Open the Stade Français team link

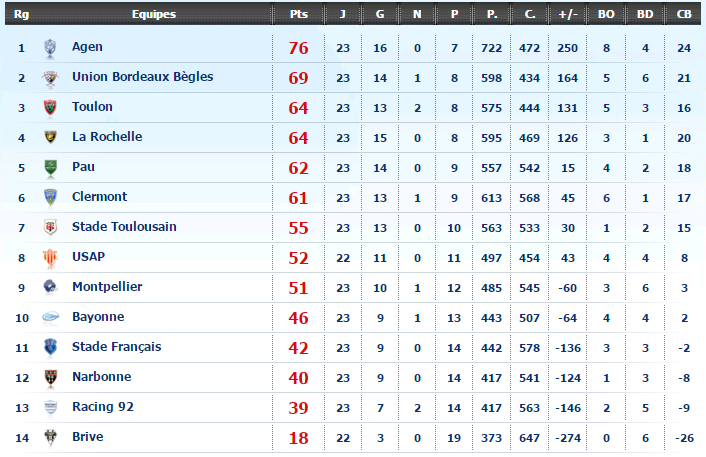tap(116, 347)
